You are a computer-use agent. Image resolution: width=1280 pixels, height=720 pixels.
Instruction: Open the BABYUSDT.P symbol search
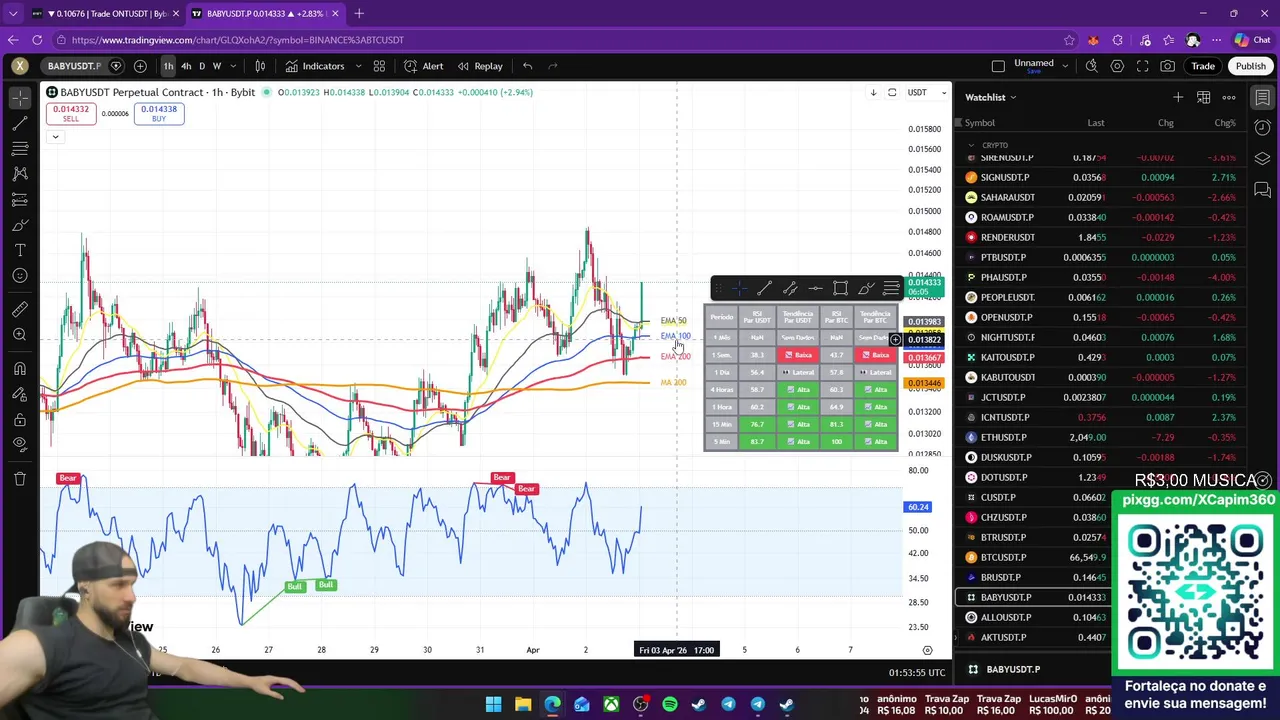[74, 66]
